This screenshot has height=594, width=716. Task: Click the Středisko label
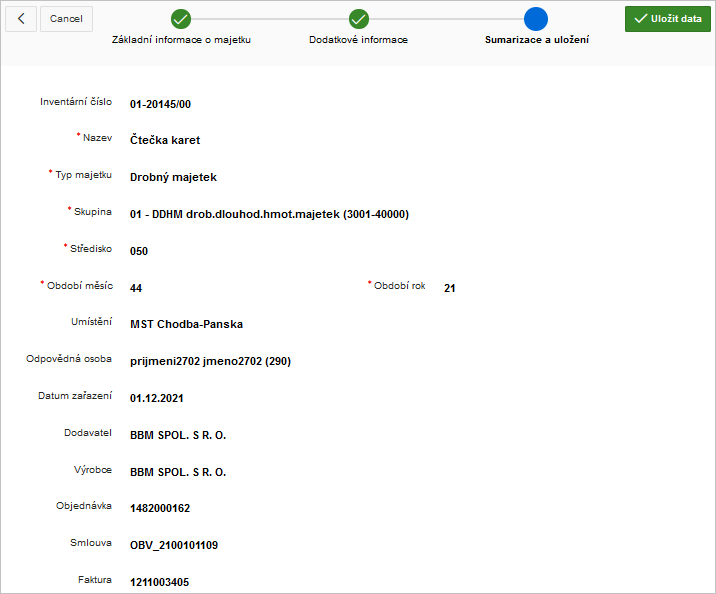click(x=91, y=249)
